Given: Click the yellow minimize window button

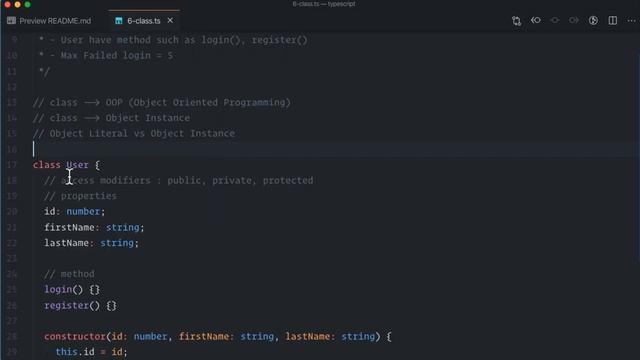Looking at the screenshot, I should point(17,4).
